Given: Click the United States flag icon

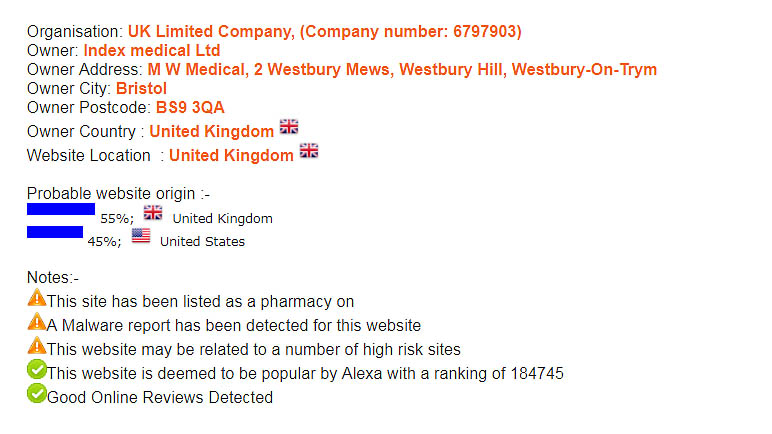Looking at the screenshot, I should (x=141, y=236).
